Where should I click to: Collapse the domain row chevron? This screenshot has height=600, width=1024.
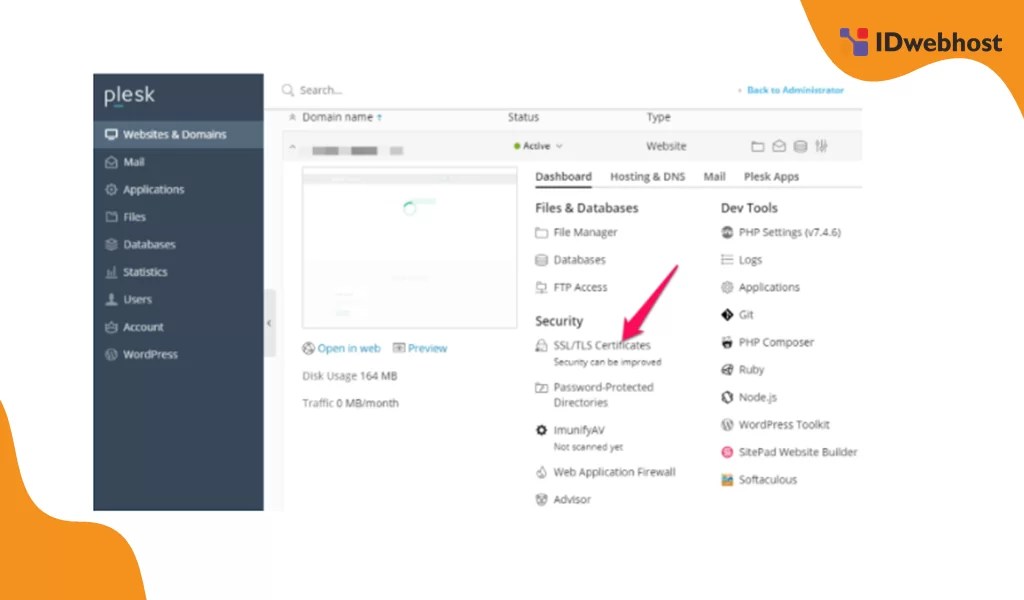[292, 148]
